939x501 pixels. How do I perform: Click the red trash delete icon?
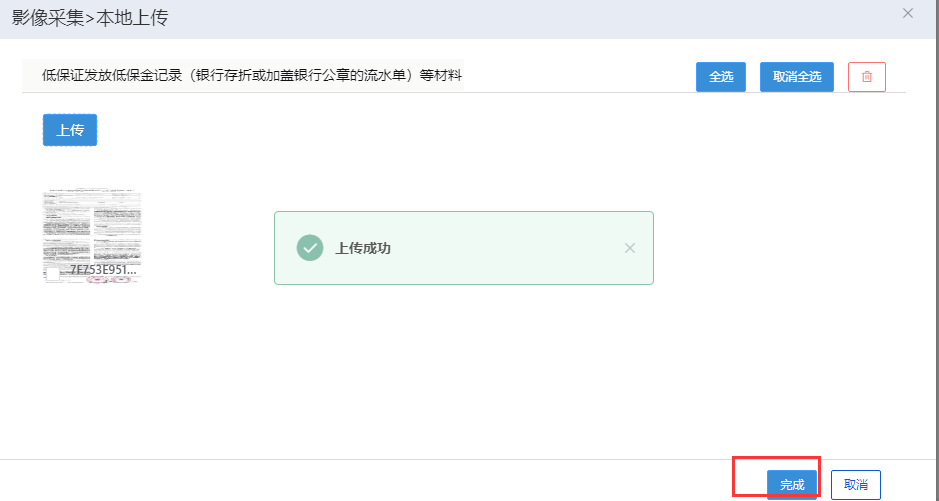click(866, 77)
